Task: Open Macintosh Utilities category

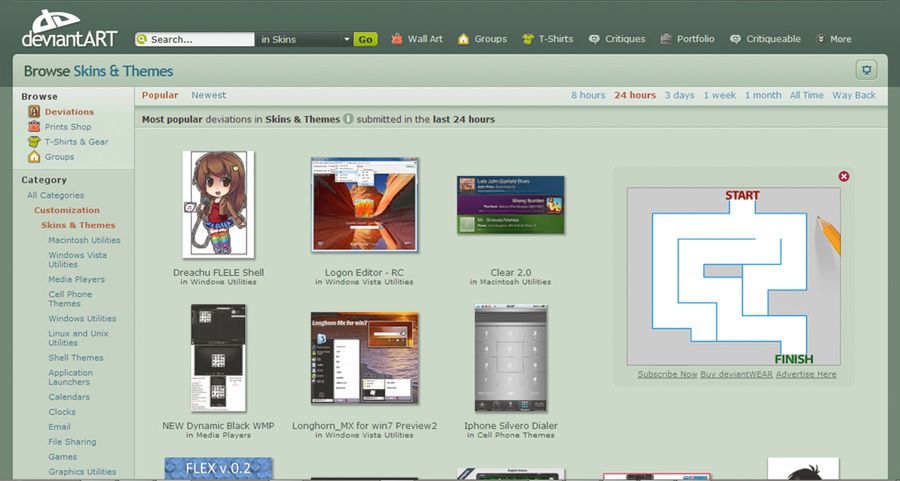Action: coord(84,240)
